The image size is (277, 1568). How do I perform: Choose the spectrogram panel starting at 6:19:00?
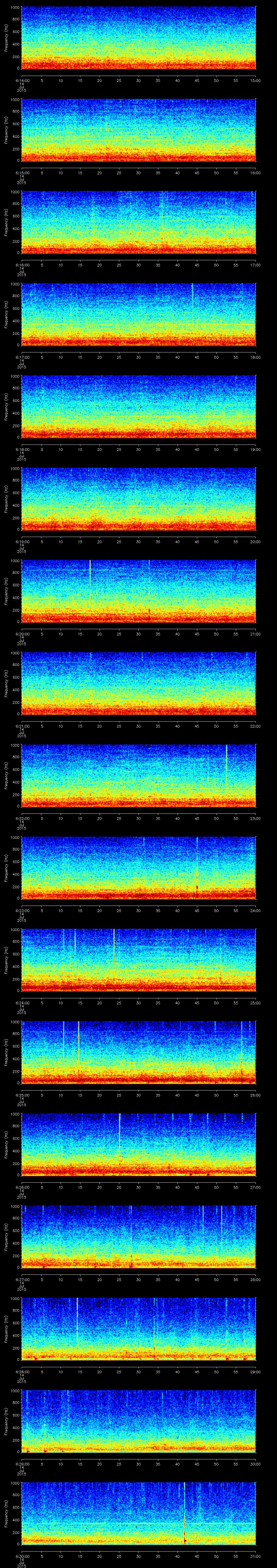pyautogui.click(x=138, y=499)
